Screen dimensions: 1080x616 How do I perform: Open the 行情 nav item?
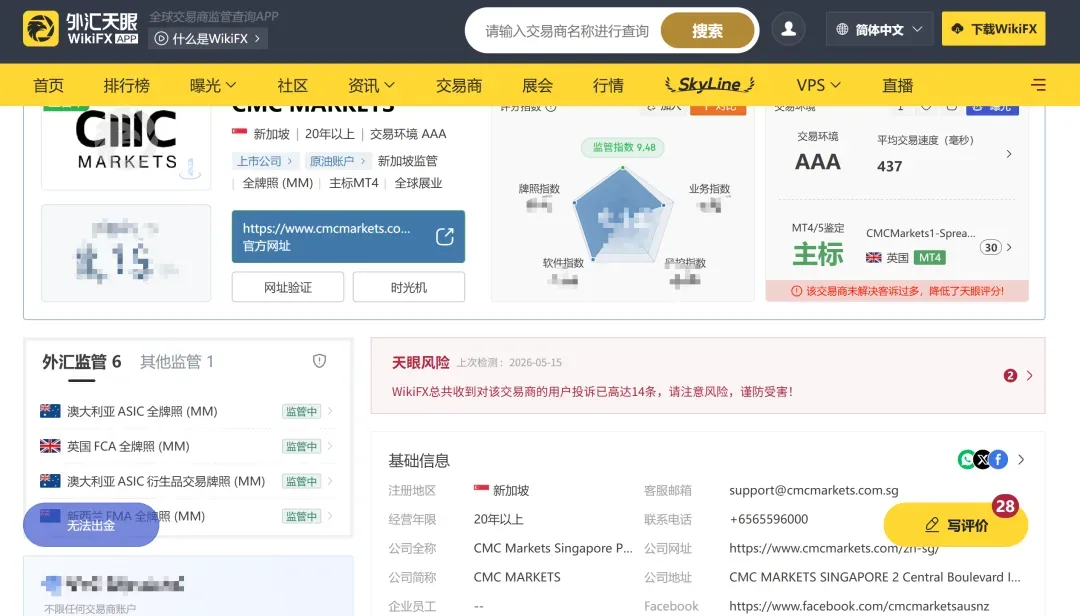click(x=608, y=85)
